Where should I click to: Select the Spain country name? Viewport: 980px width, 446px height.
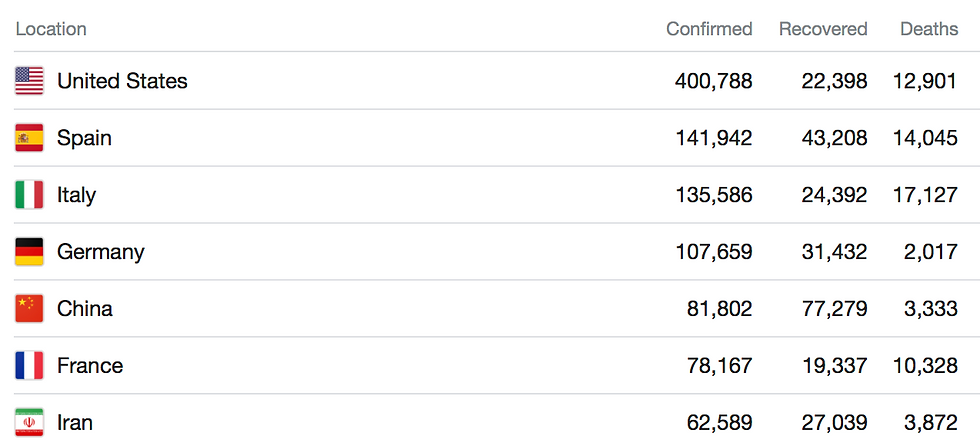tap(84, 138)
